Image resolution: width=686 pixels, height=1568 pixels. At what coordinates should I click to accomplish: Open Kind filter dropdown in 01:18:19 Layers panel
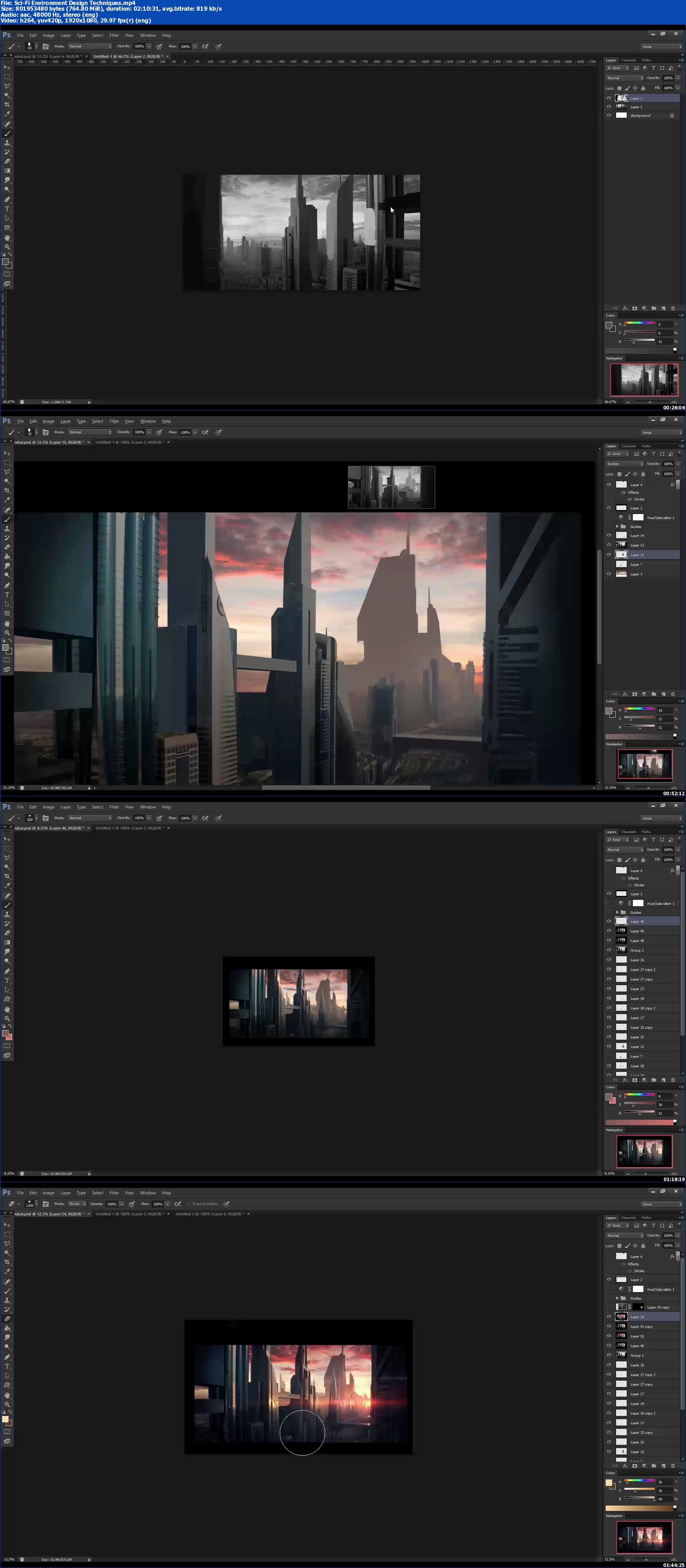617,840
